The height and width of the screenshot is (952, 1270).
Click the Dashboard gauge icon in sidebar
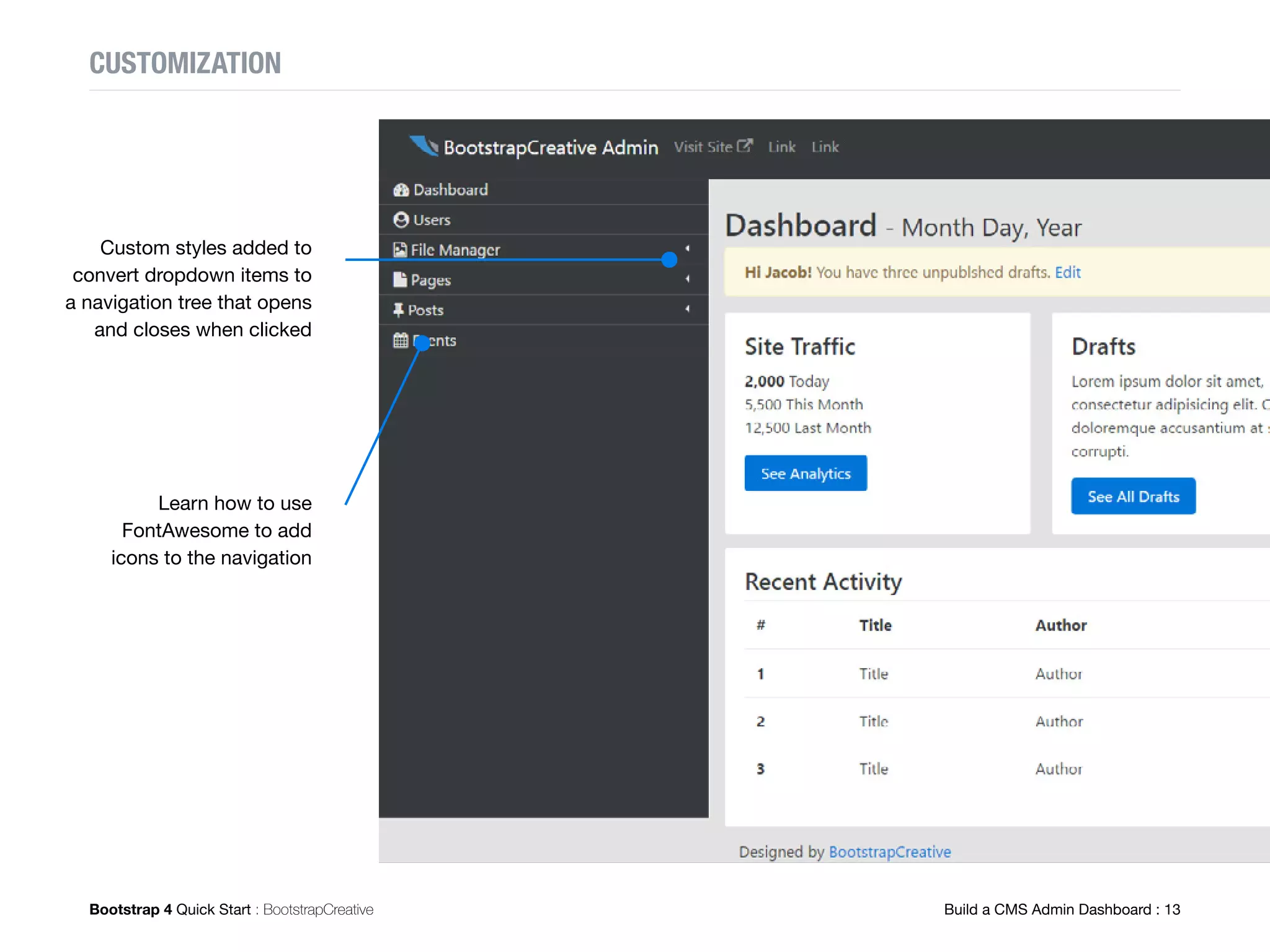(401, 190)
